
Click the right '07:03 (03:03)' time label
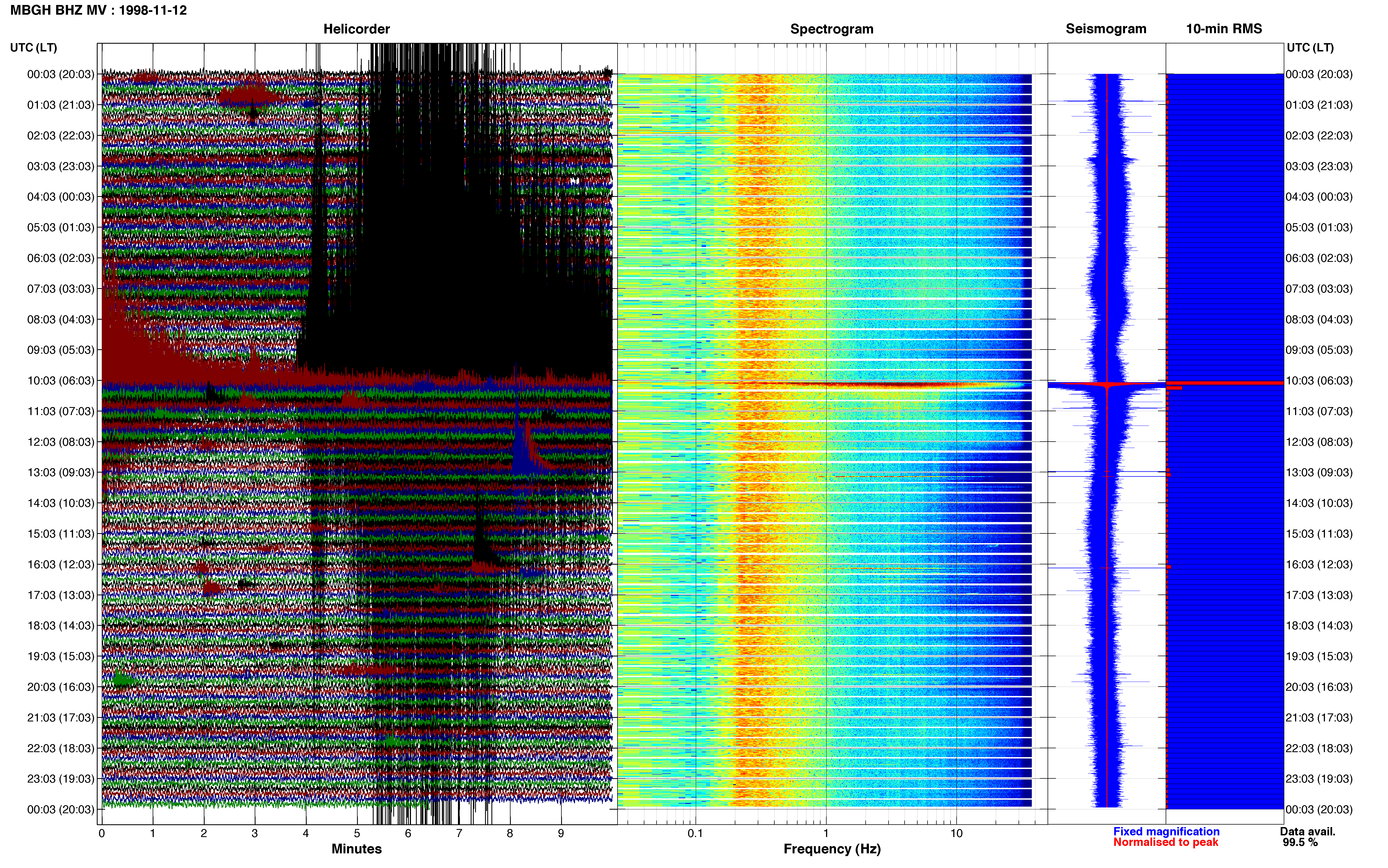point(1319,289)
